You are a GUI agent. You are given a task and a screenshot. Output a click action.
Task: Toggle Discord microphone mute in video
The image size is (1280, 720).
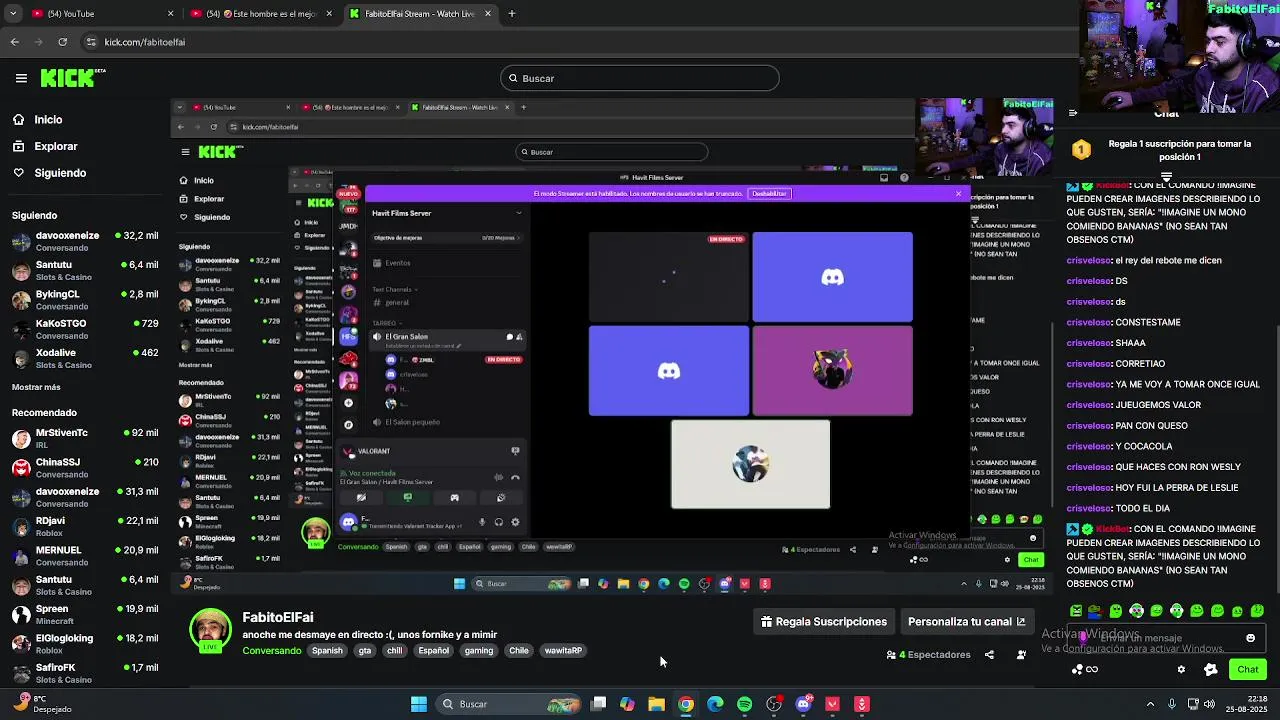(x=481, y=522)
